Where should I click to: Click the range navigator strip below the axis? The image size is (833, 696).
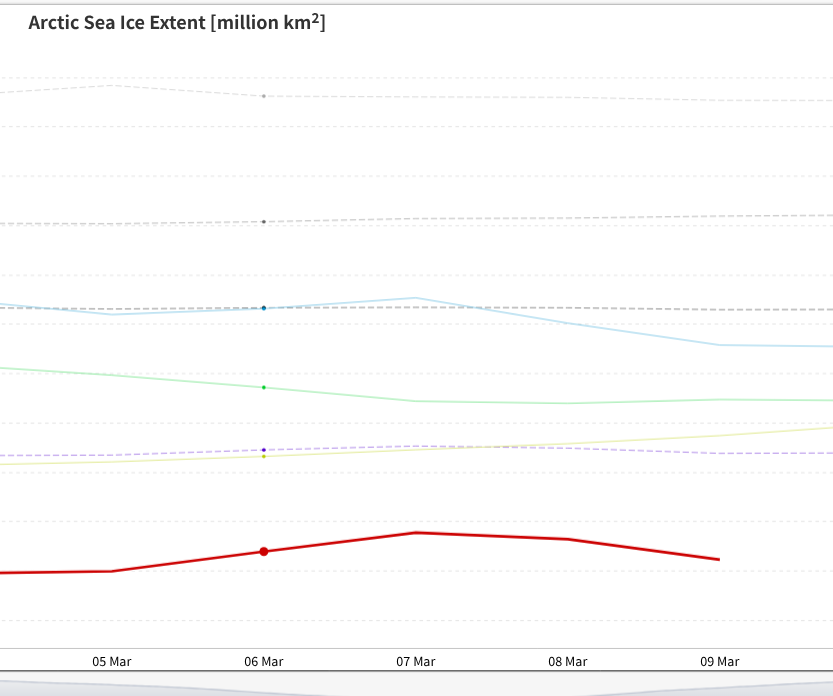(416, 688)
